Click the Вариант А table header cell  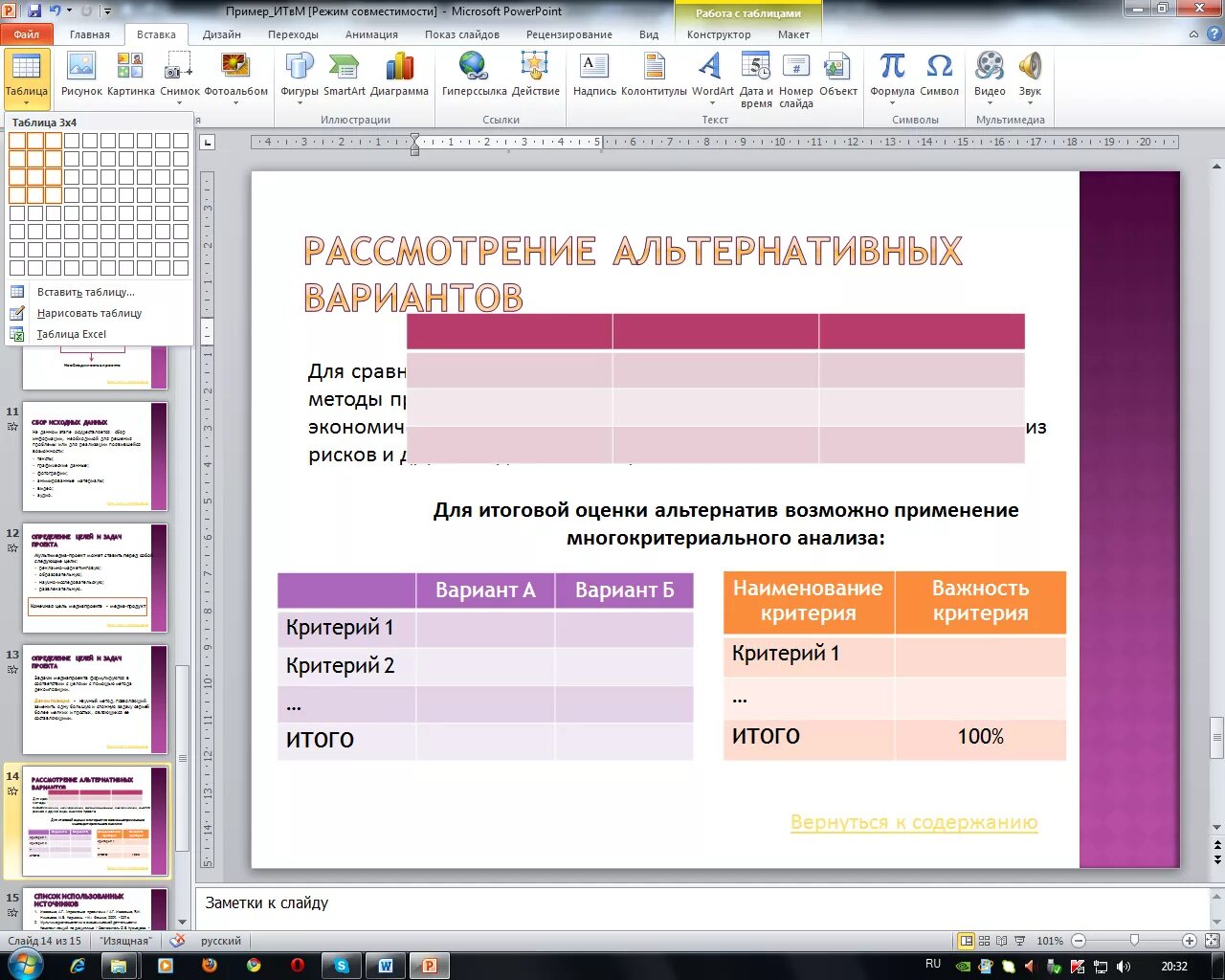coord(485,590)
